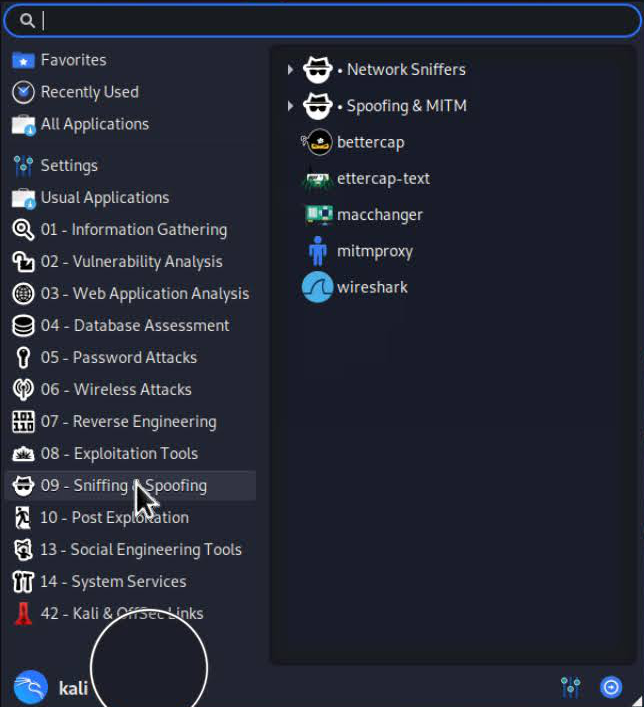Click the Favorites star folder icon
The width and height of the screenshot is (644, 707).
(23, 60)
